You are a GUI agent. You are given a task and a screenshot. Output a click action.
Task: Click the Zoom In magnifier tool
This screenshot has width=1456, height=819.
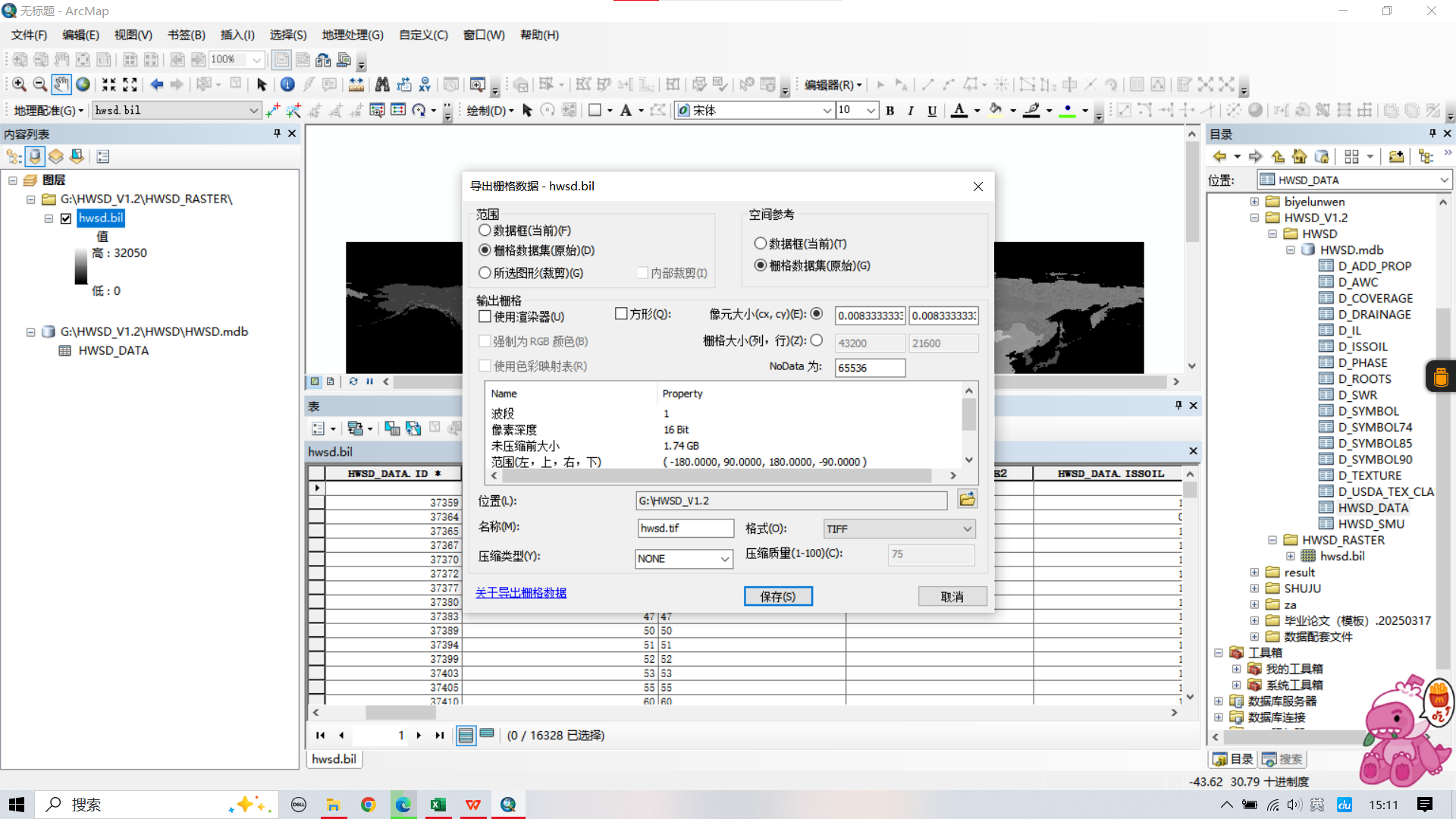tap(20, 85)
